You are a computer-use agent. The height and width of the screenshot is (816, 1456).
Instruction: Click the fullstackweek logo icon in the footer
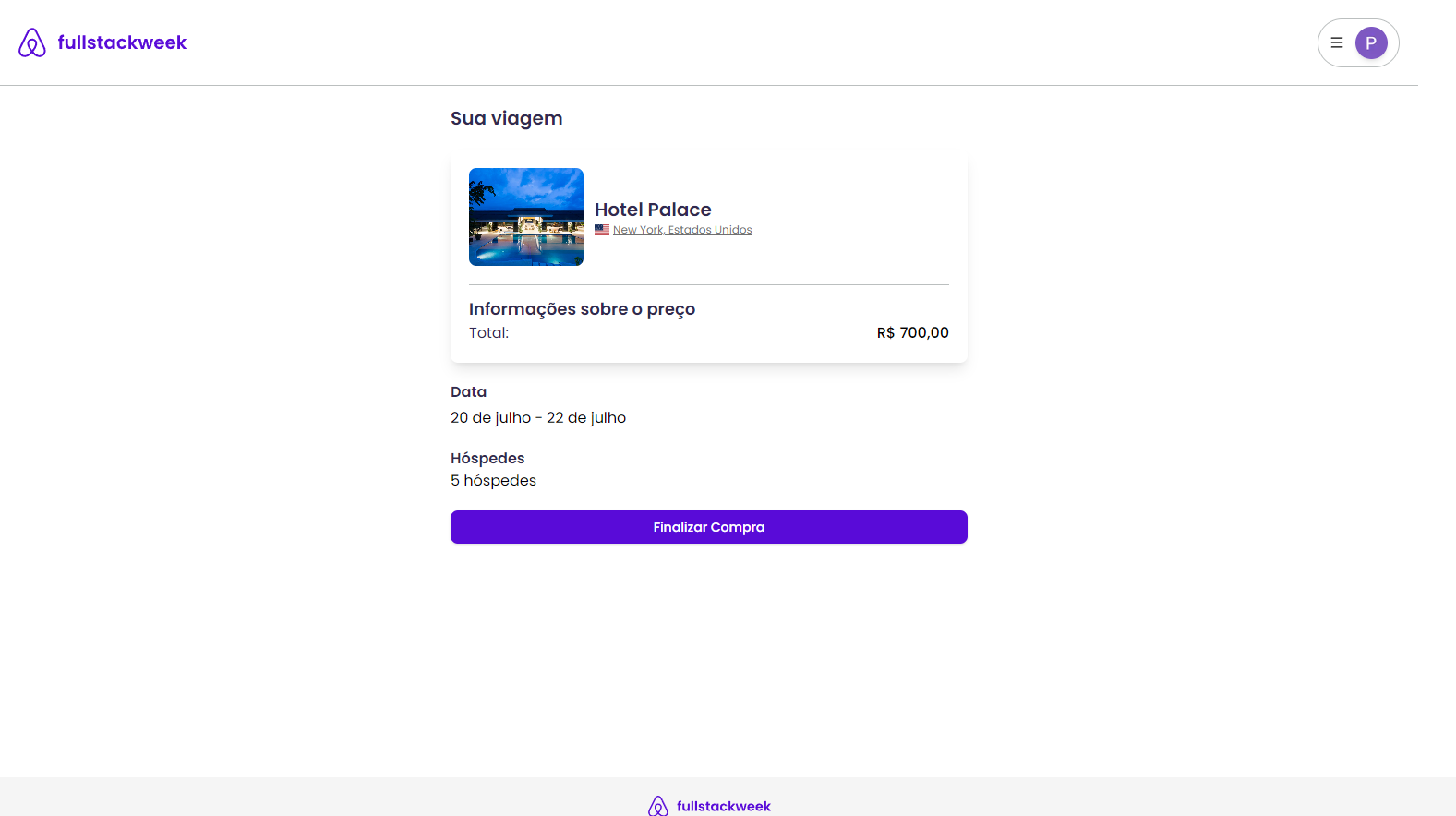(657, 805)
